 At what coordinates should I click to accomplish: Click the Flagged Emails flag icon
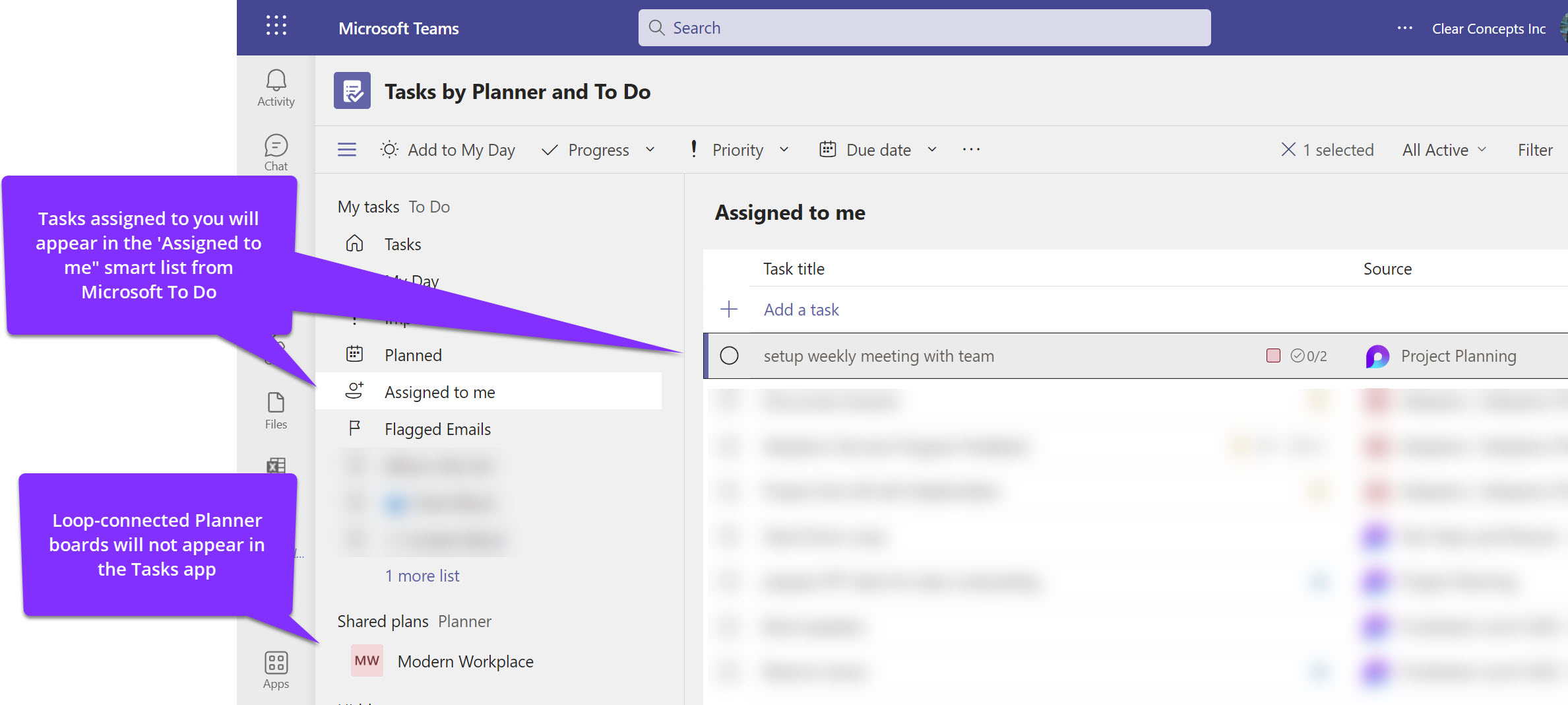pyautogui.click(x=355, y=428)
